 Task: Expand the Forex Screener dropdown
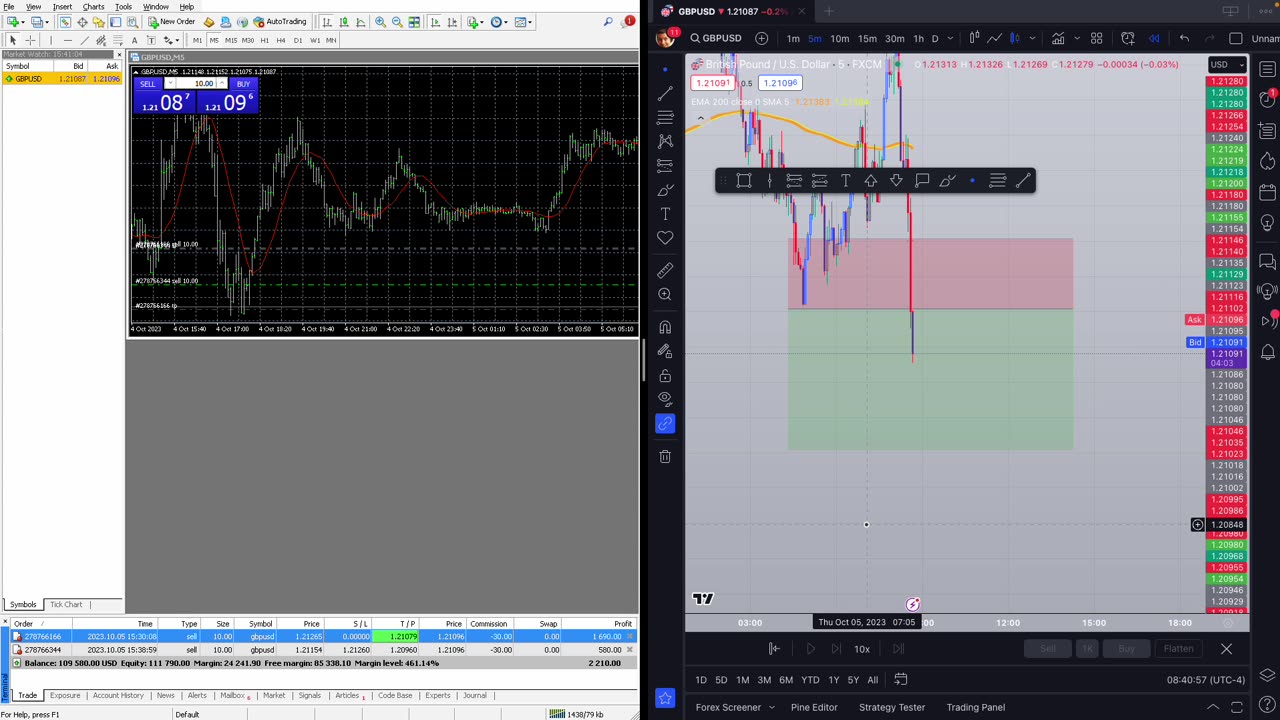pyautogui.click(x=771, y=707)
